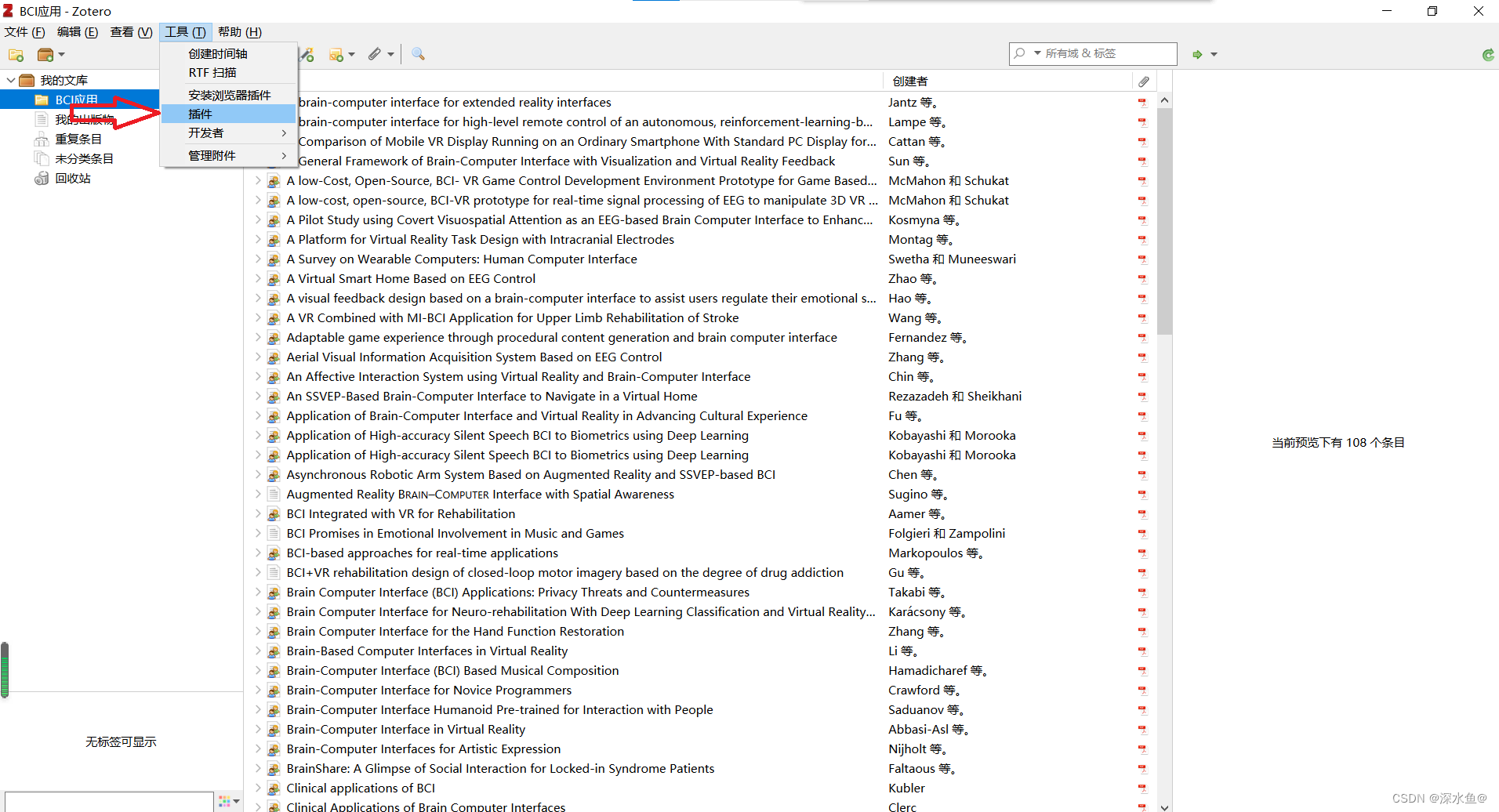Image resolution: width=1499 pixels, height=812 pixels.
Task: Expand the BCI Integrated with VR row
Action: click(258, 514)
